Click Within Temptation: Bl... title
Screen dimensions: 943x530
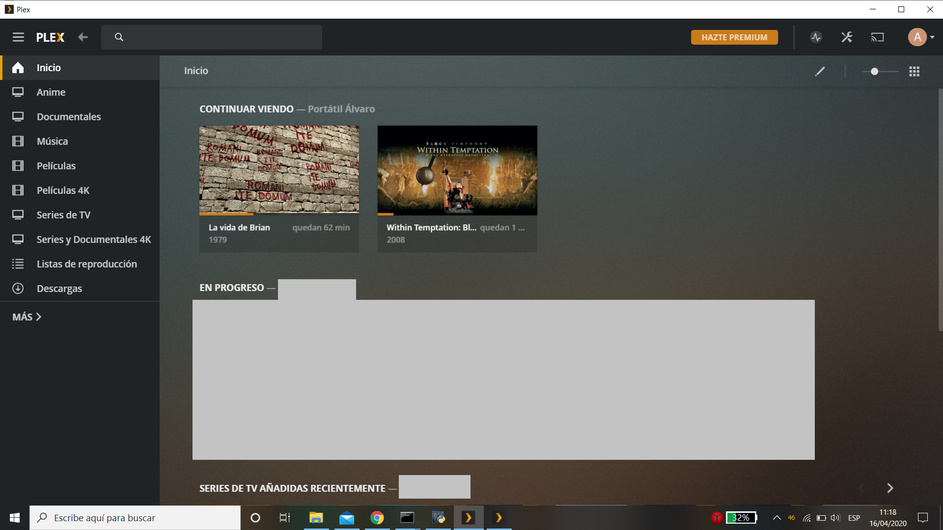pos(431,227)
